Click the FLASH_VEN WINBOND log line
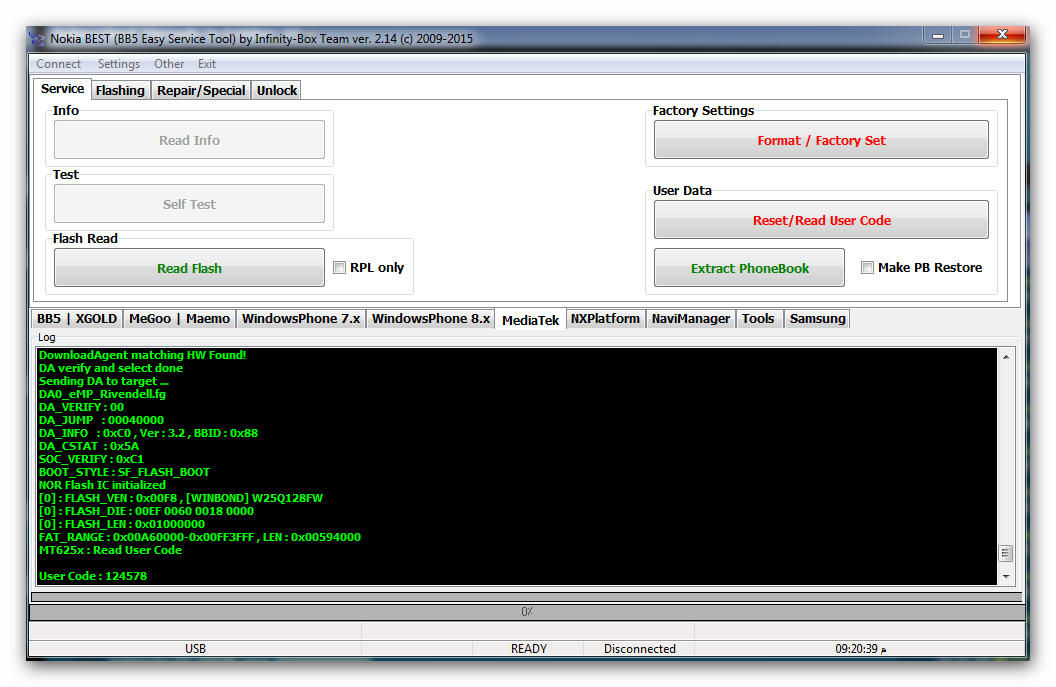Image resolution: width=1056 pixels, height=687 pixels. pos(181,498)
